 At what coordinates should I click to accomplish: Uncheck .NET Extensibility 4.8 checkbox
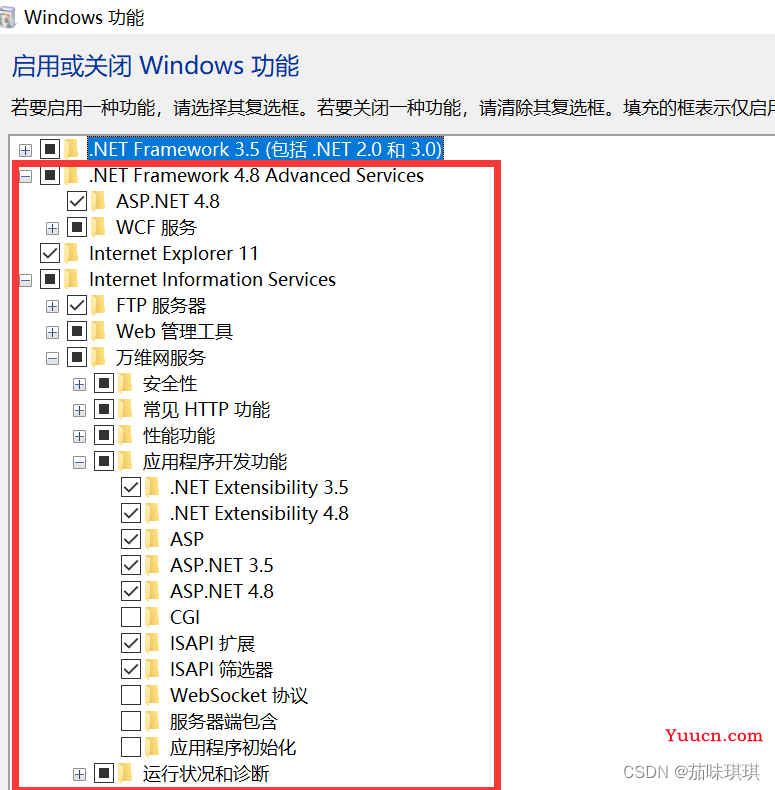131,513
